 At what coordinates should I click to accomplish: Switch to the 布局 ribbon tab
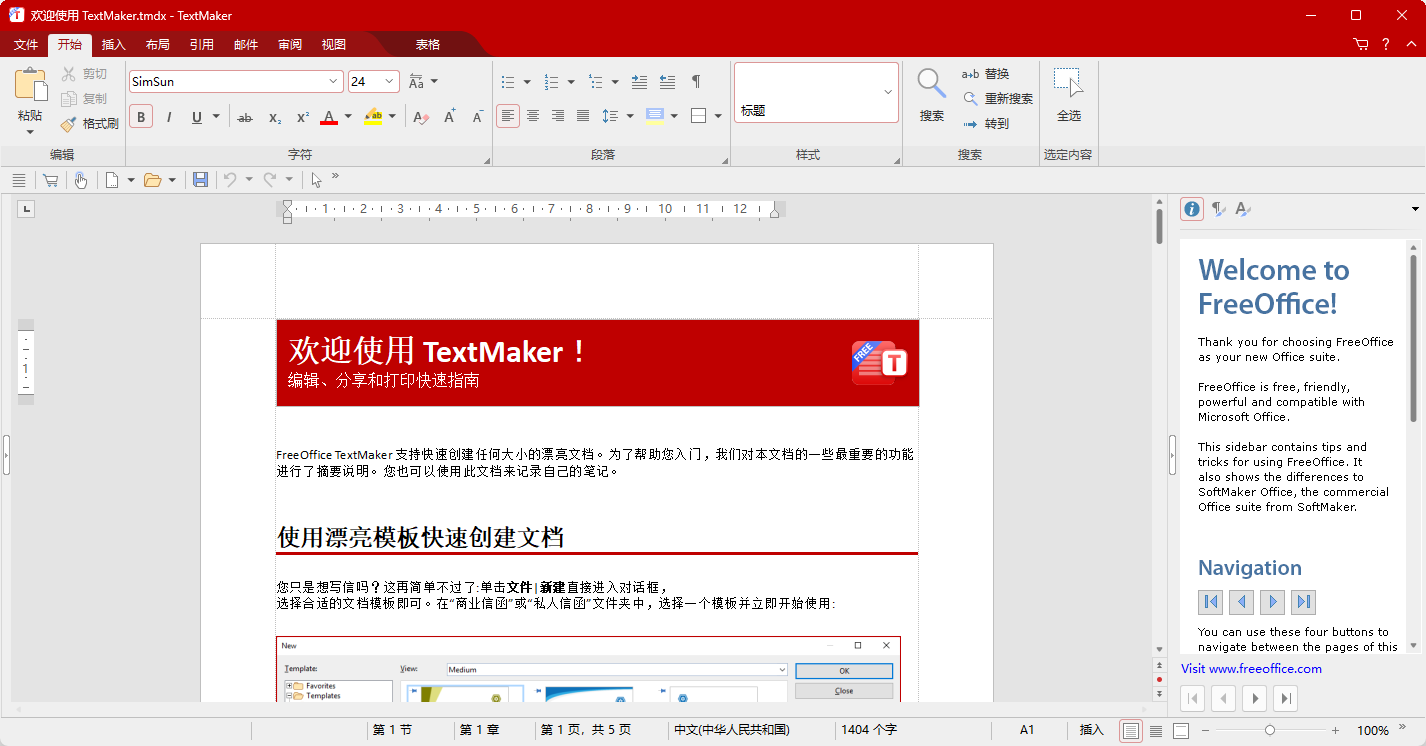point(158,45)
